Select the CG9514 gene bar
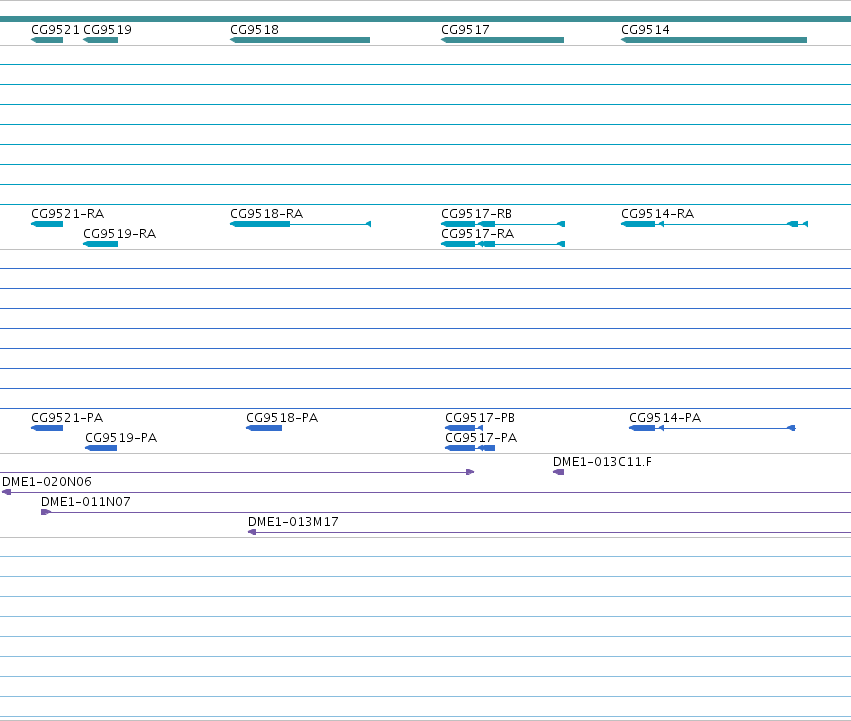 click(x=714, y=40)
